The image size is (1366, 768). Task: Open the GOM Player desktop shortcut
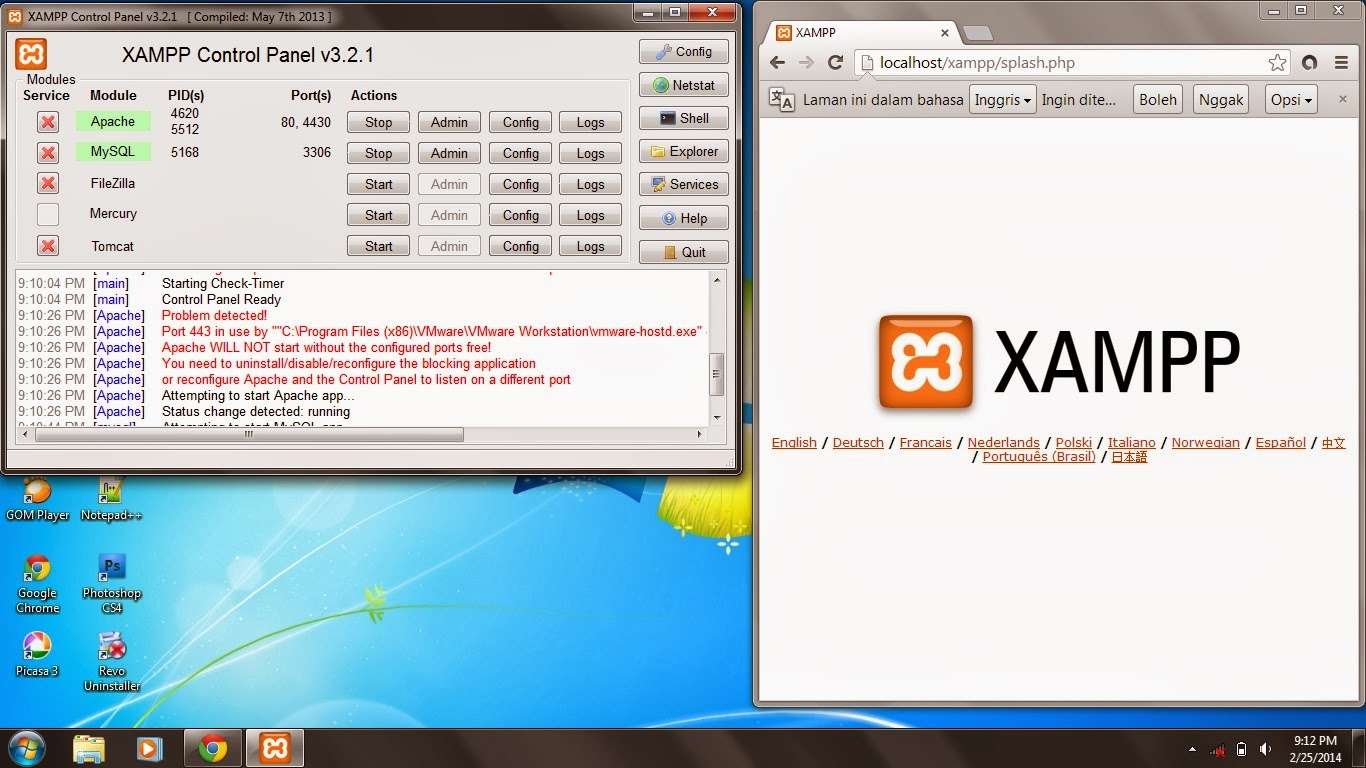(x=37, y=499)
